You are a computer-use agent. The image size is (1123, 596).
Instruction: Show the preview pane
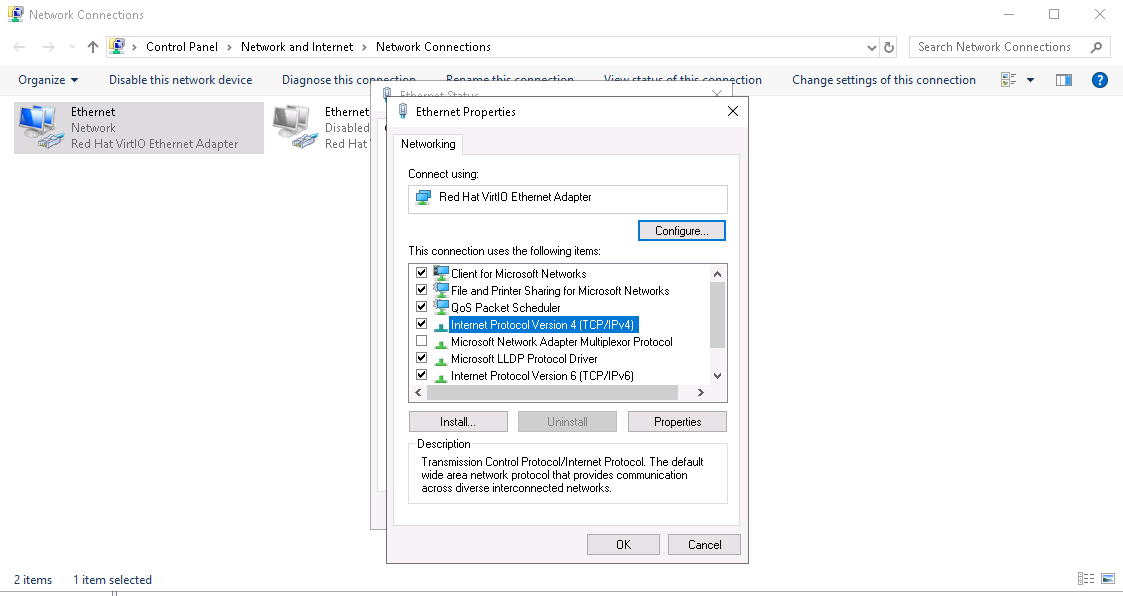[1064, 80]
